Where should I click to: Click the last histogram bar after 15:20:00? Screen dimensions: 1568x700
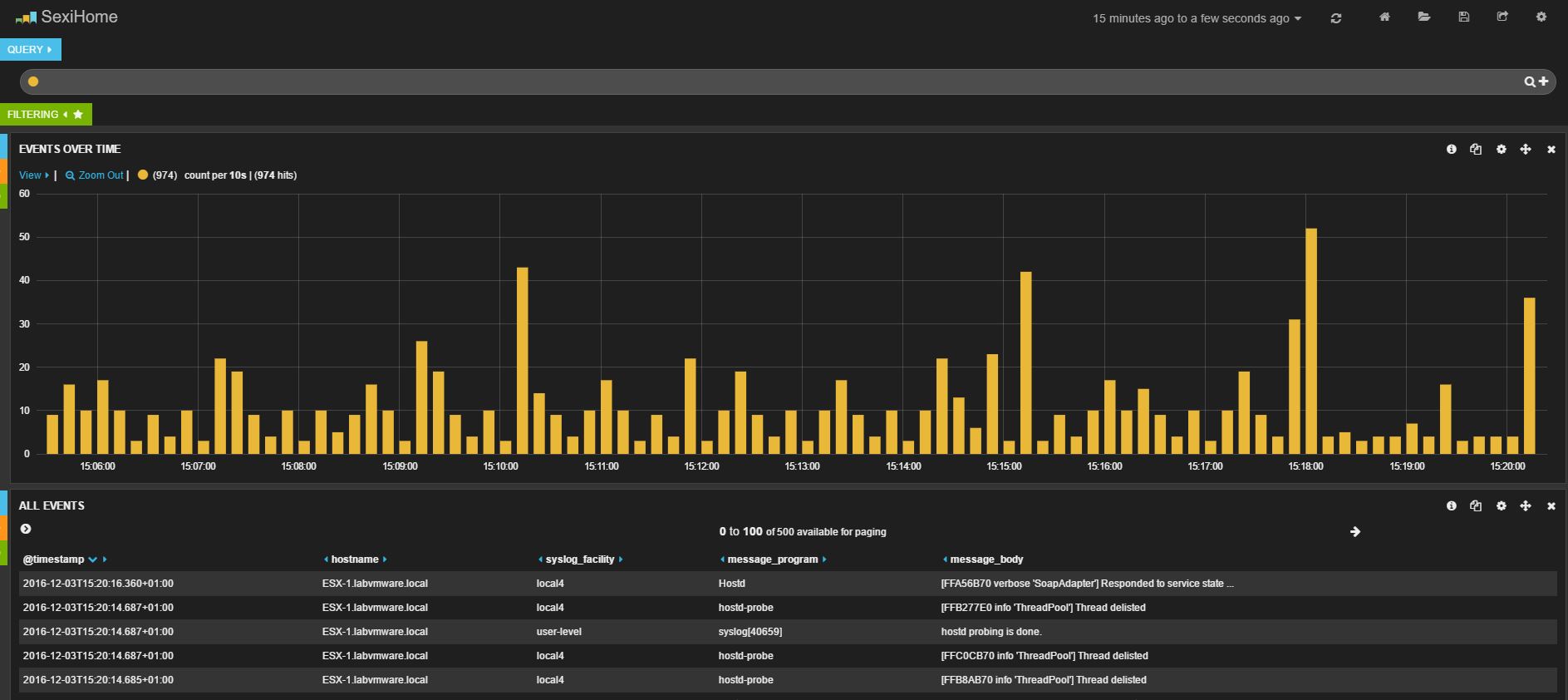(1530, 376)
